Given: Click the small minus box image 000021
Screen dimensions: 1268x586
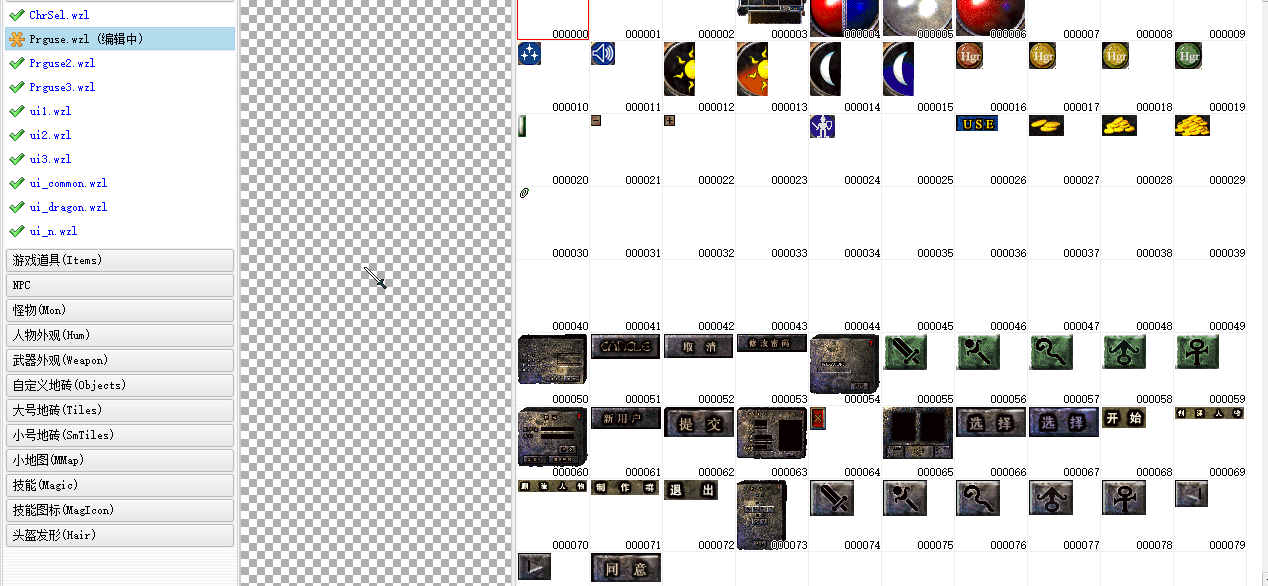Looking at the screenshot, I should pos(596,121).
